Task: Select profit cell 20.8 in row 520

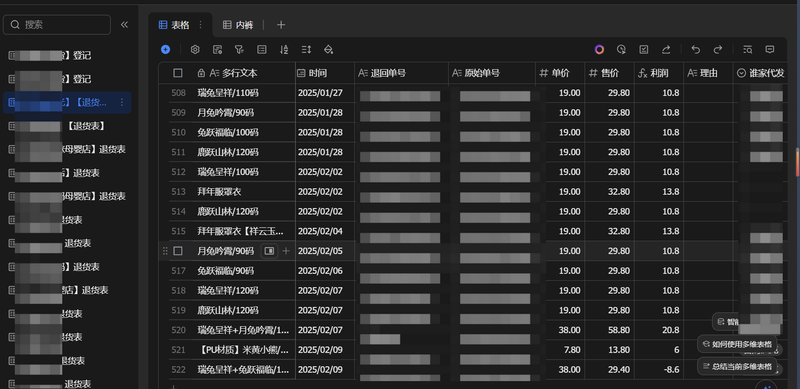Action: click(x=659, y=330)
